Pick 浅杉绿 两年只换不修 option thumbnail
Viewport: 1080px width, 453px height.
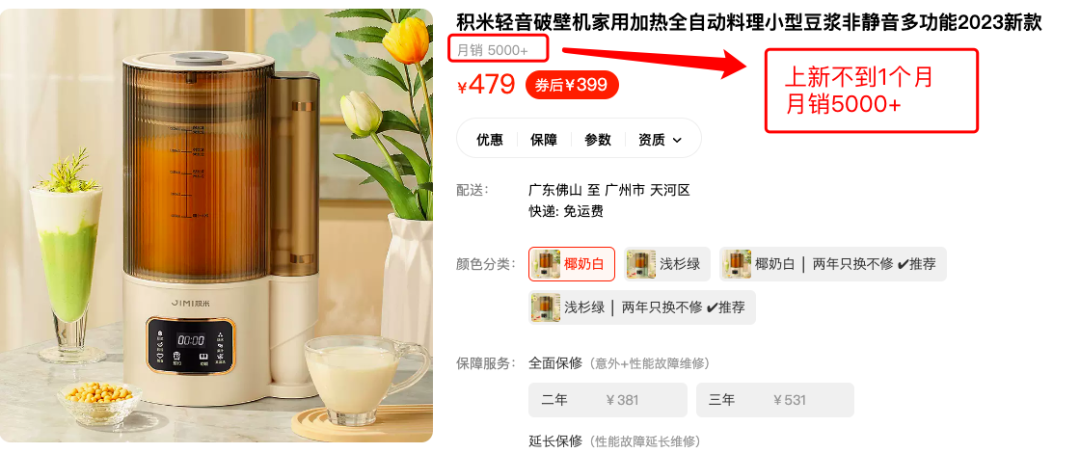pyautogui.click(x=546, y=308)
